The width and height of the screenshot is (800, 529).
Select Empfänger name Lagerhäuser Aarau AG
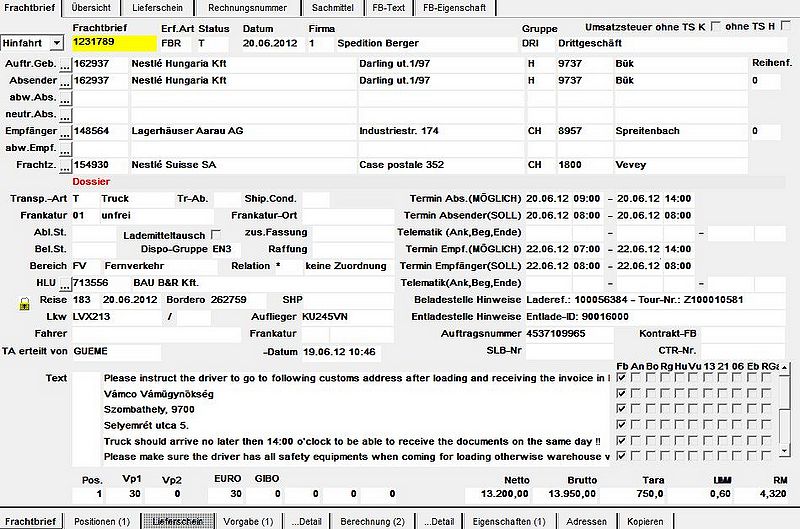point(243,131)
